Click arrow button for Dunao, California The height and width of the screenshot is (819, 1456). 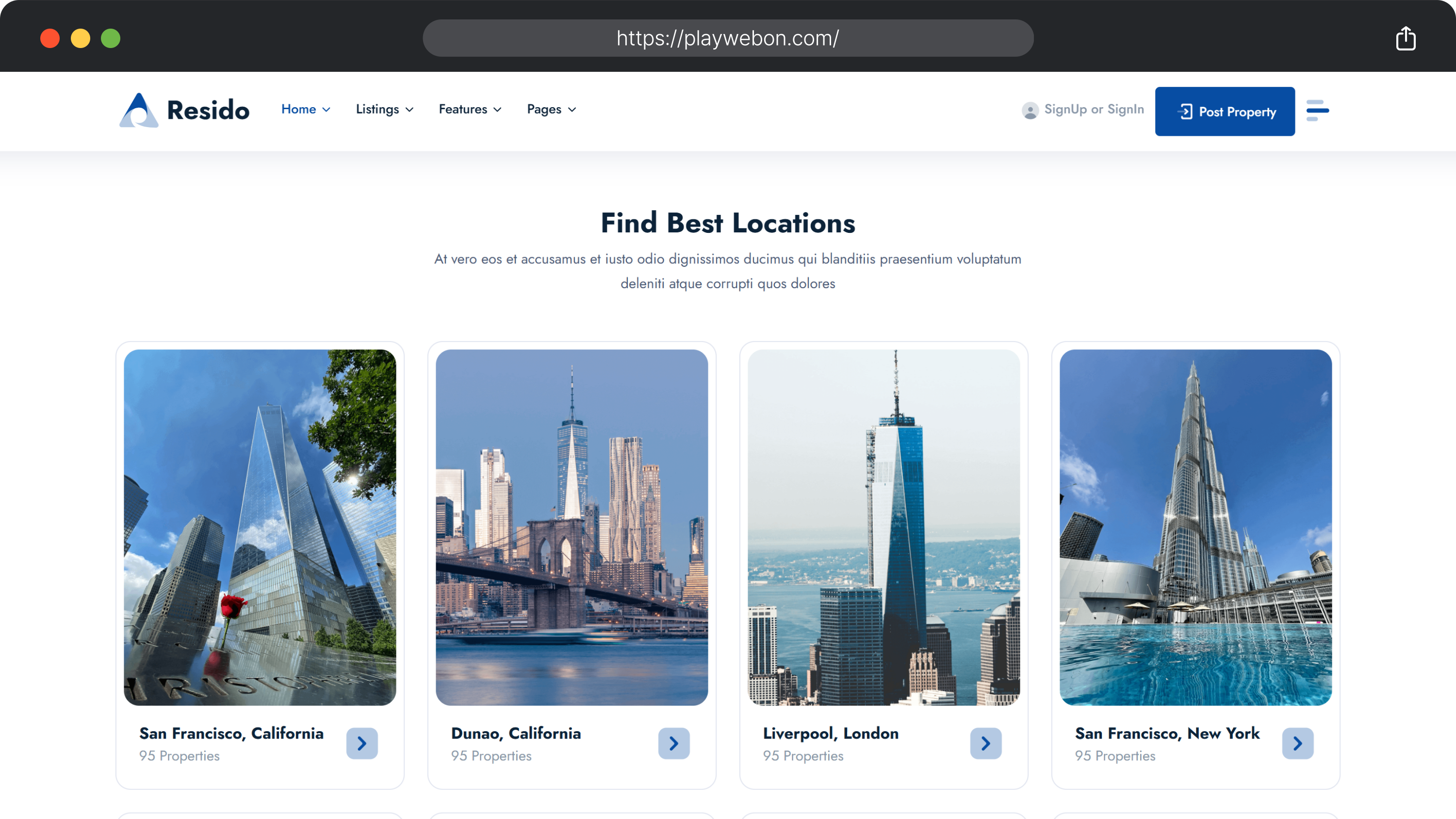674,743
